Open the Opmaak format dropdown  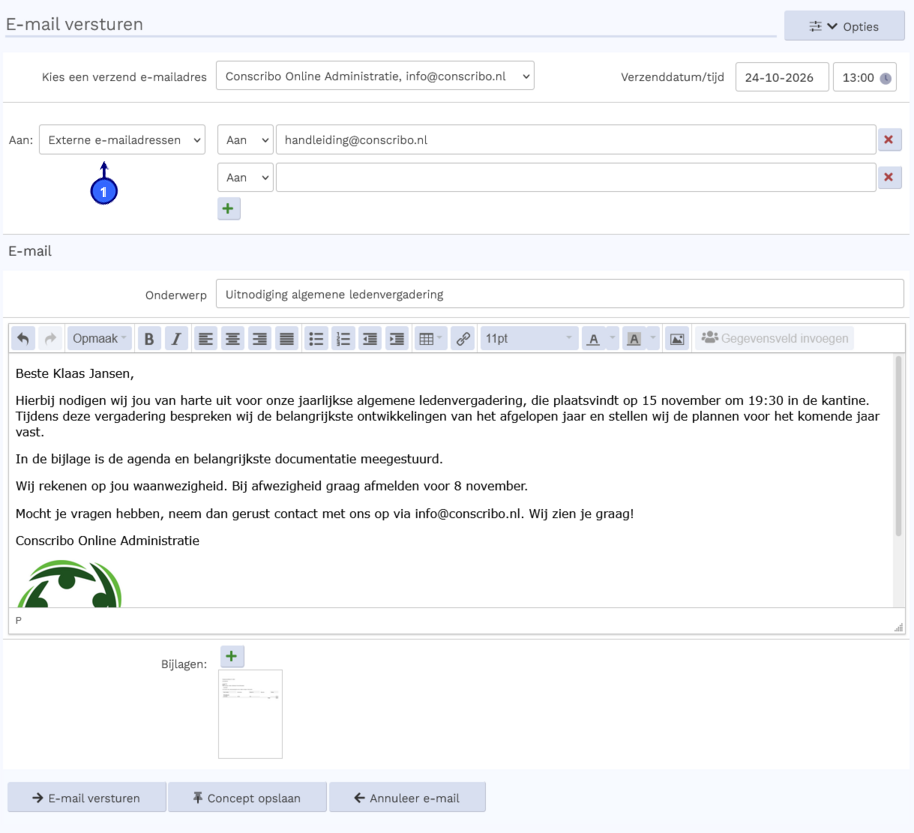tap(100, 339)
